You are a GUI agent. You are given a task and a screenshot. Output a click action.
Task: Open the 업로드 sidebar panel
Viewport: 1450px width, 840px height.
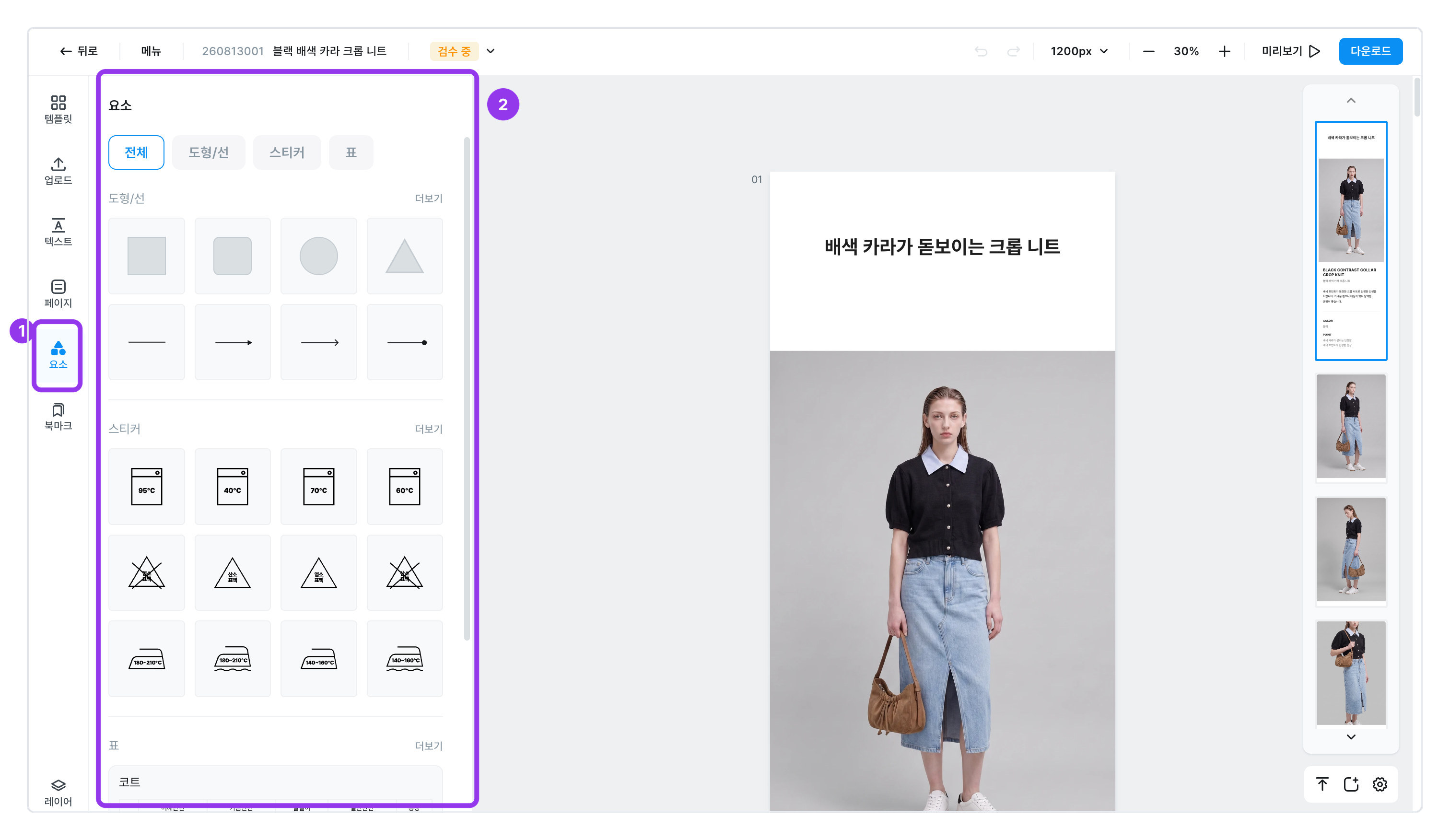tap(58, 171)
